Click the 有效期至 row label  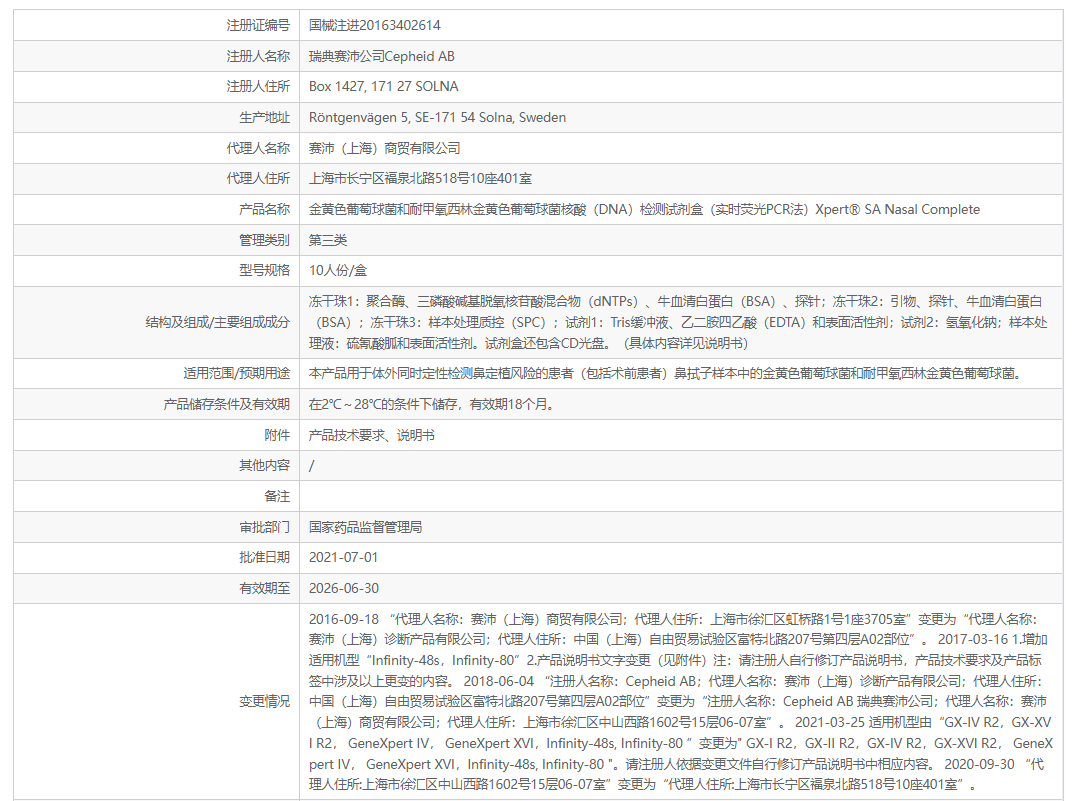(x=264, y=588)
